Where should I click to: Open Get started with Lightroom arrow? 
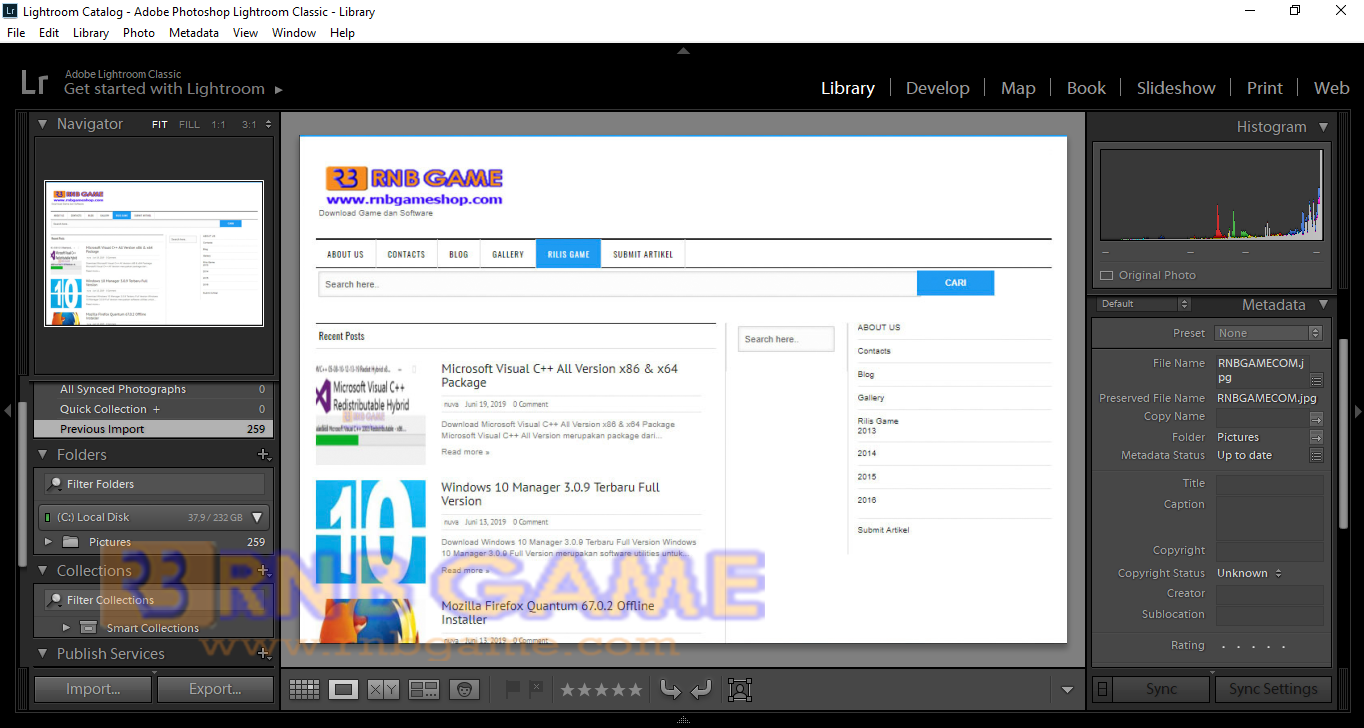[x=279, y=90]
